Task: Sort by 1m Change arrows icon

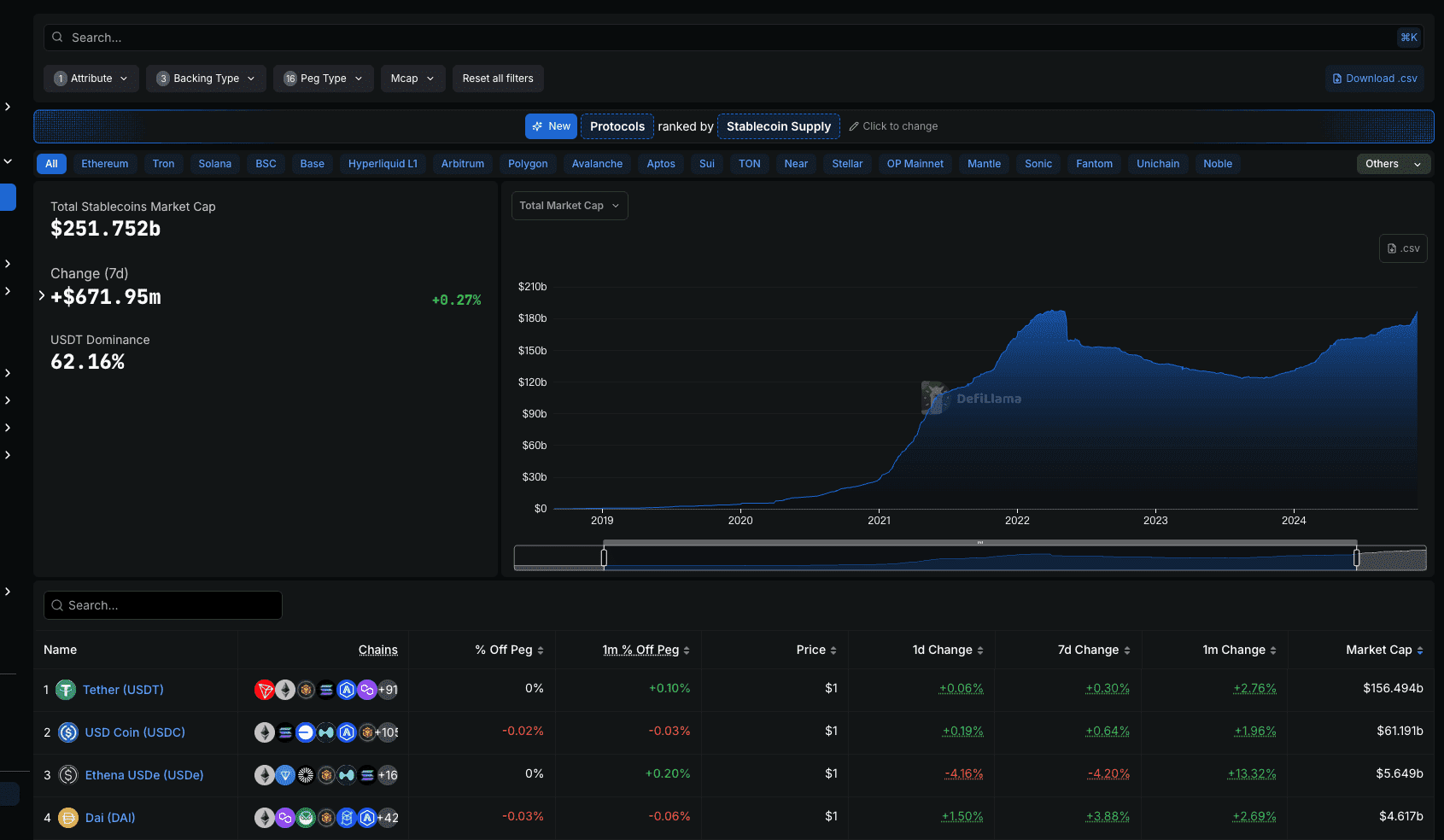Action: click(x=1273, y=650)
